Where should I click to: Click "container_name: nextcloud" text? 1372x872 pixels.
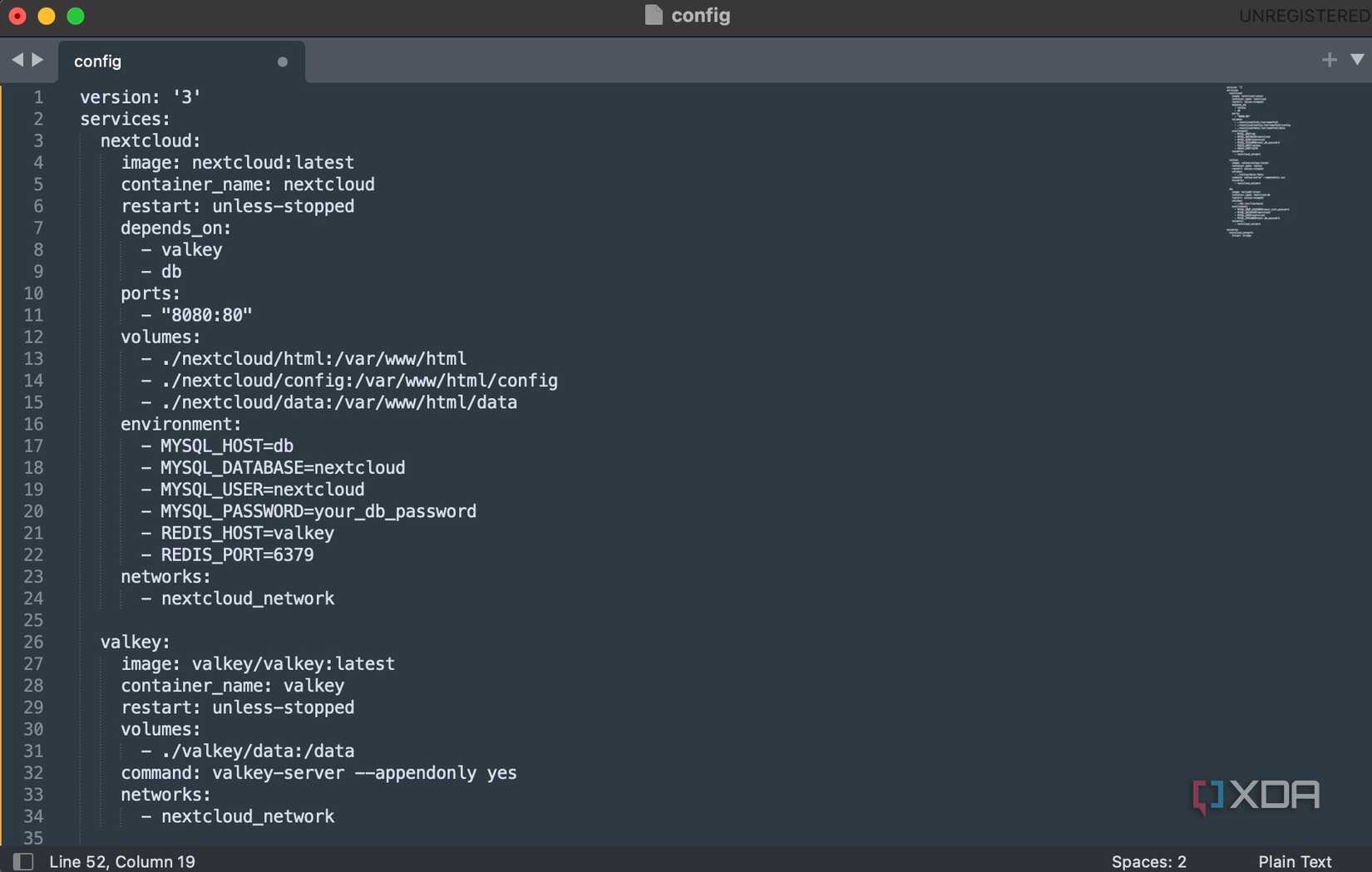tap(248, 185)
